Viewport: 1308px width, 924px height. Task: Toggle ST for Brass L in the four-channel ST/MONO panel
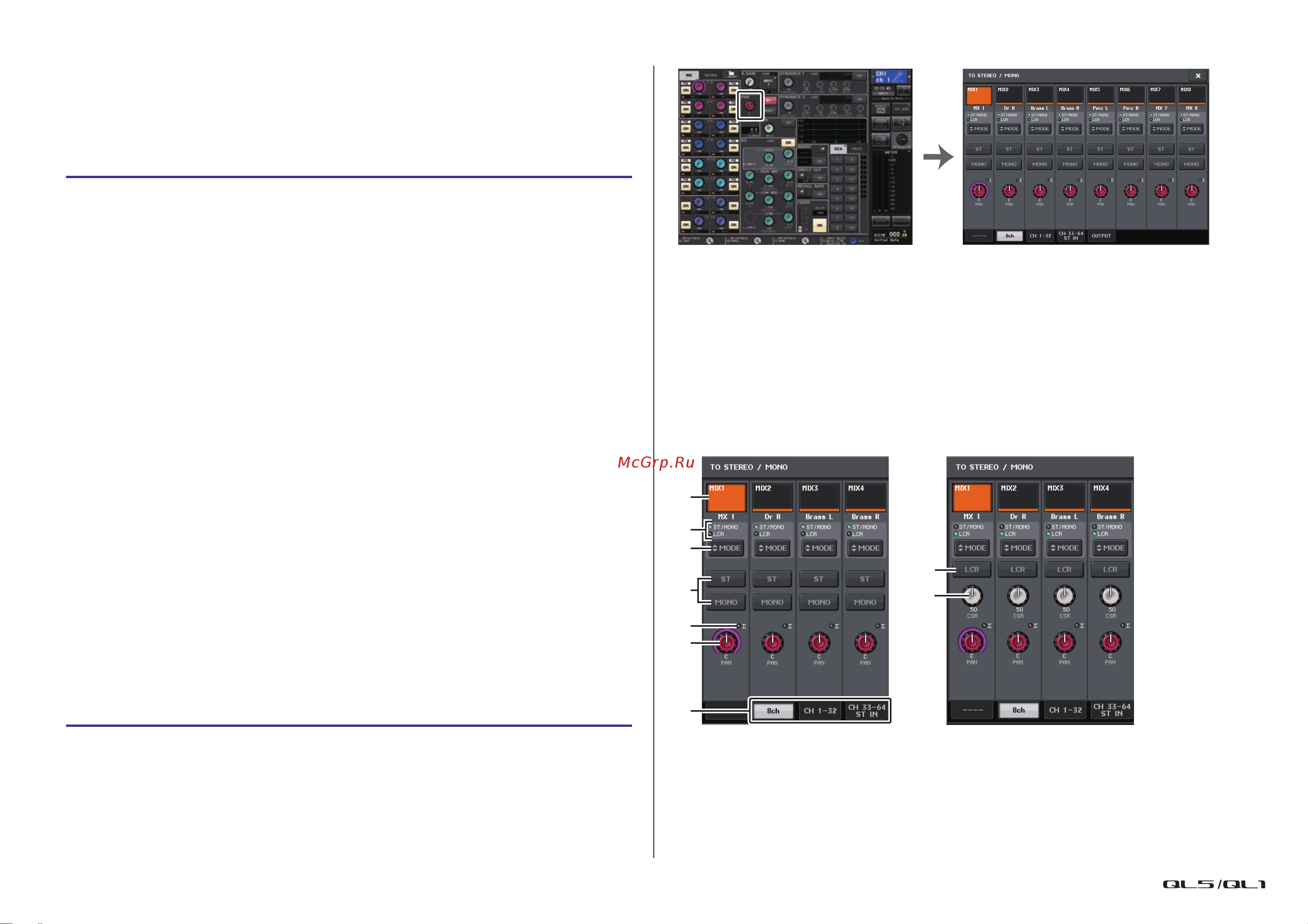coord(819,579)
